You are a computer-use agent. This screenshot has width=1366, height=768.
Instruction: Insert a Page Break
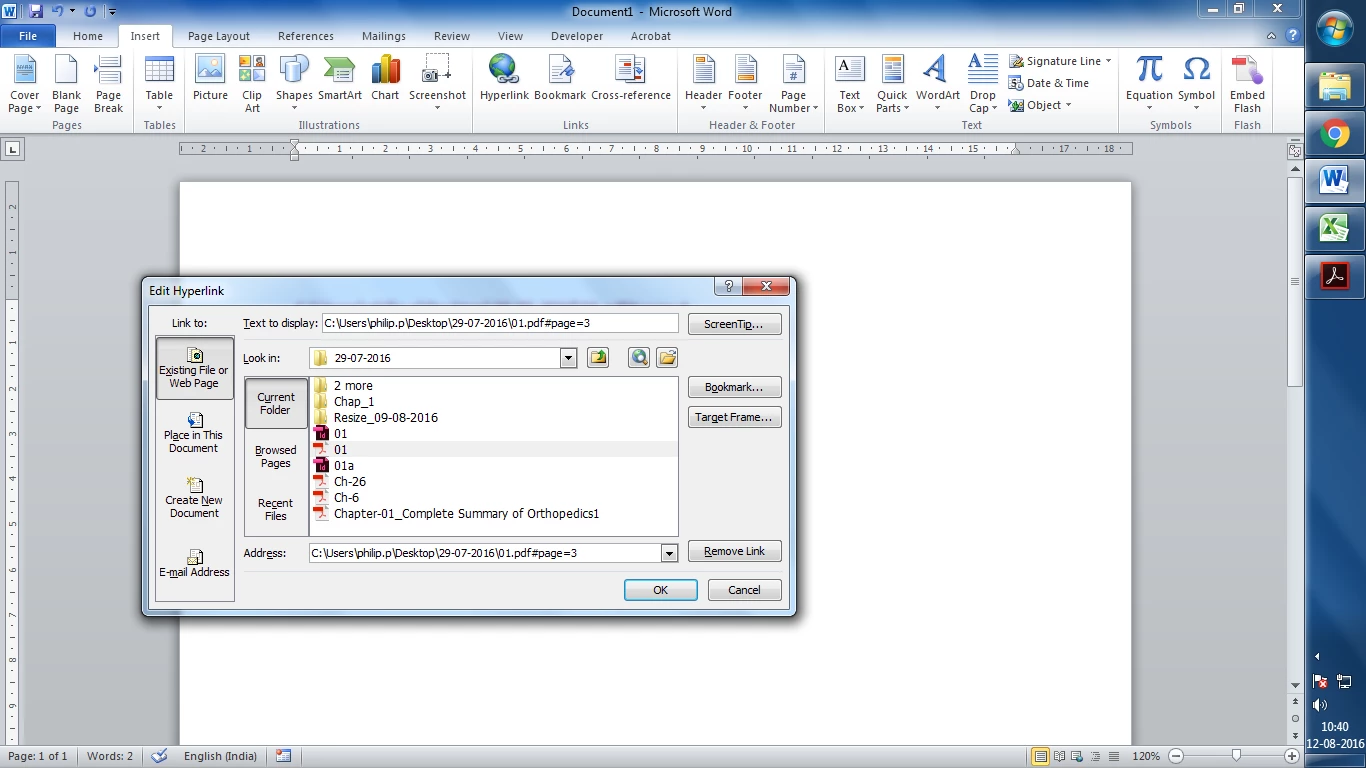(108, 85)
